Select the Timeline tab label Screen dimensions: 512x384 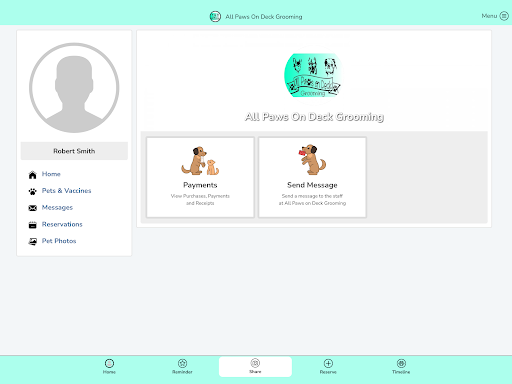click(x=401, y=372)
